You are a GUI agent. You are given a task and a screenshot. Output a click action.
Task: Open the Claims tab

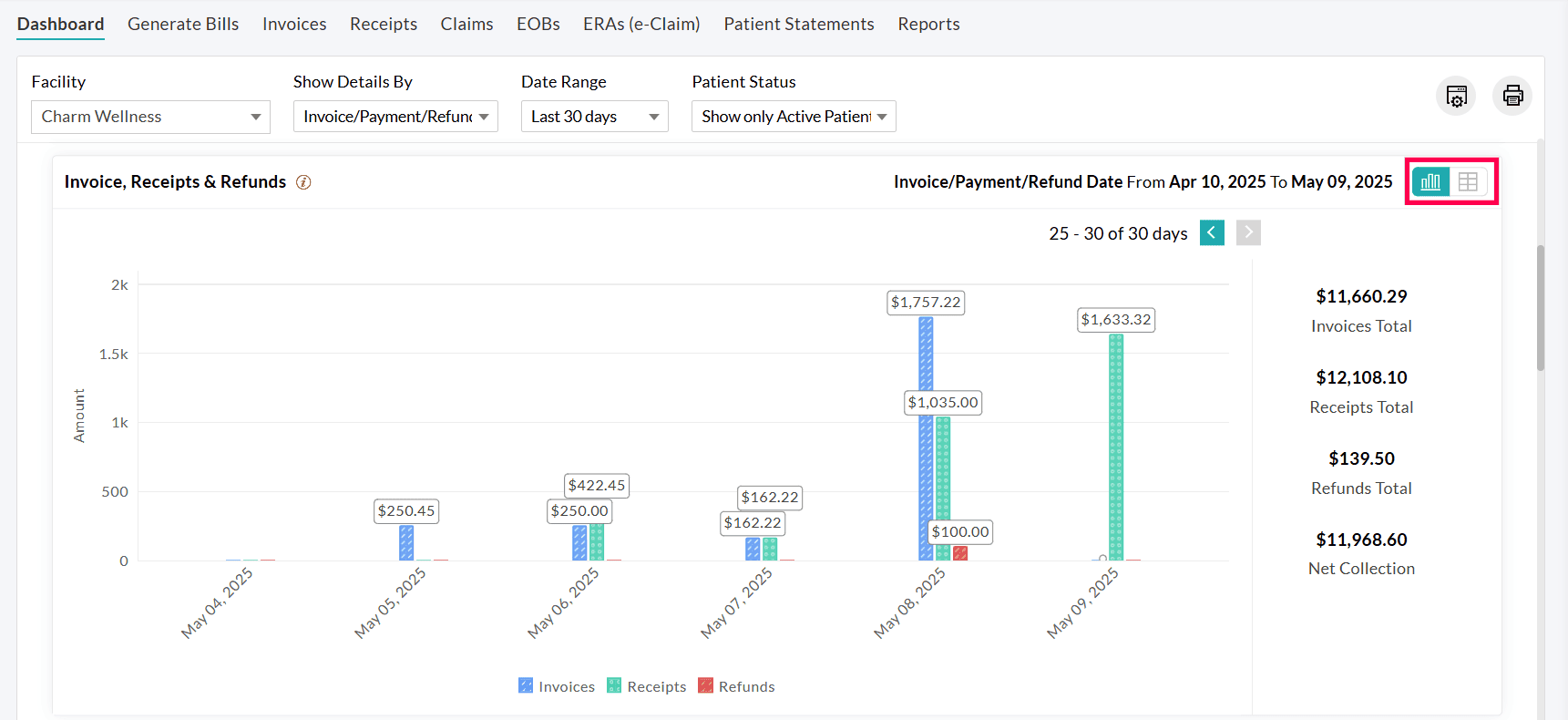coord(466,25)
